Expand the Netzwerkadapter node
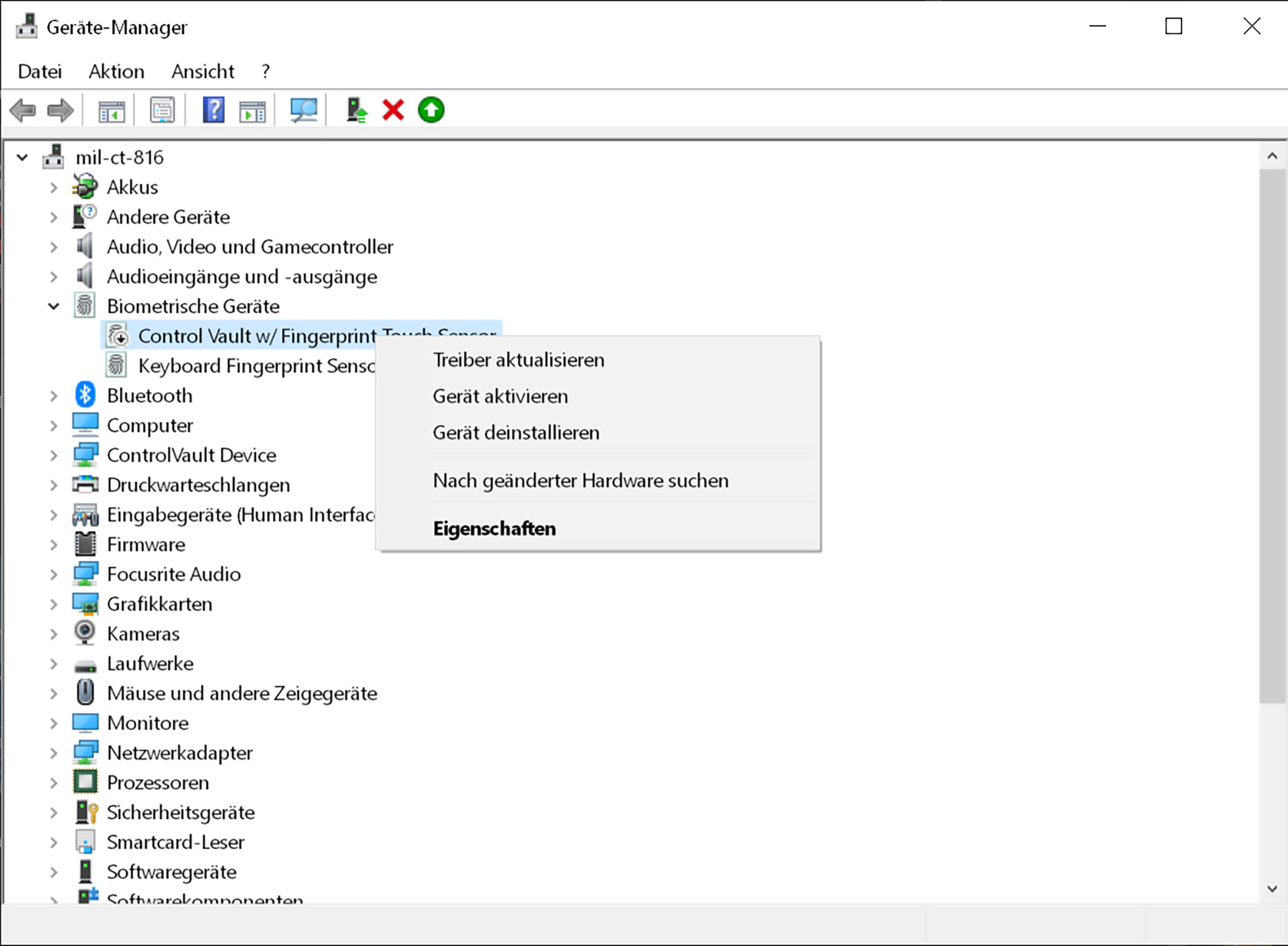The image size is (1288, 946). [x=53, y=753]
